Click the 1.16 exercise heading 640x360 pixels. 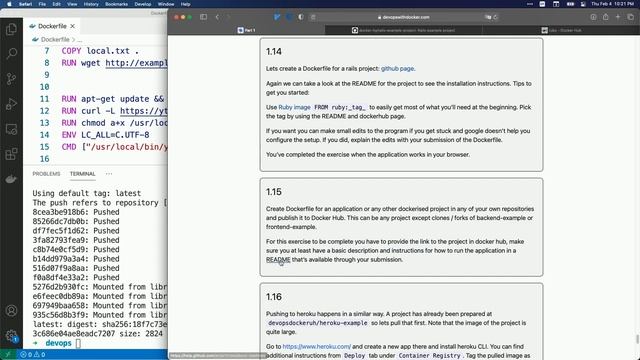coord(273,297)
